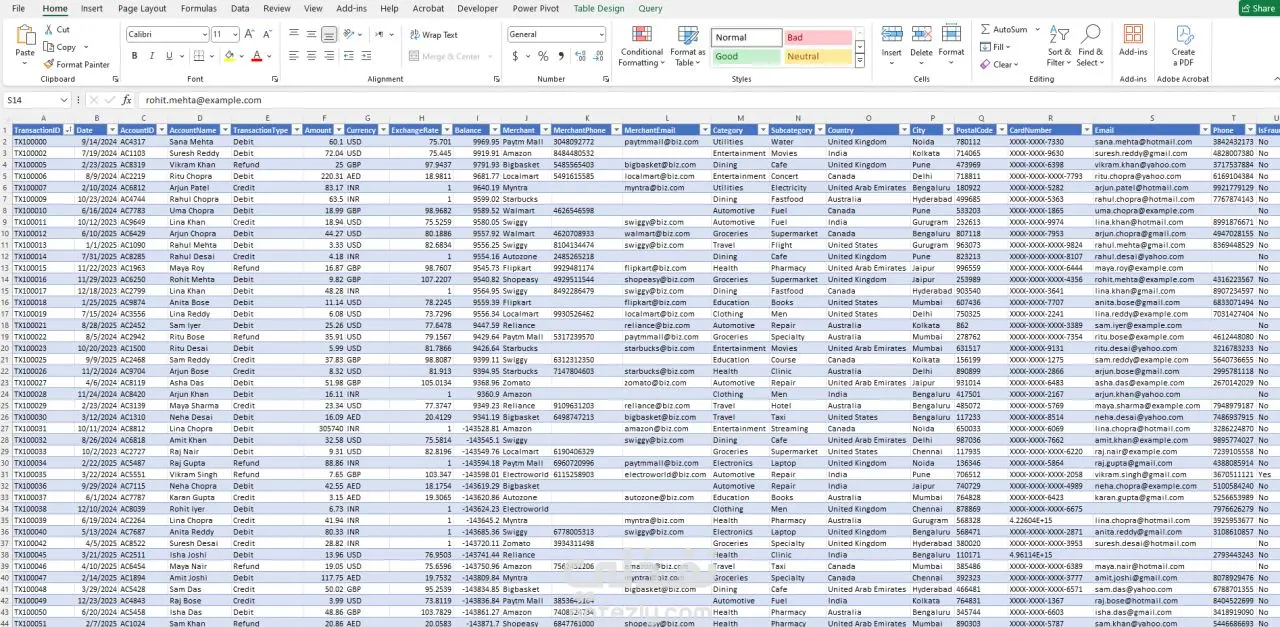Screen dimensions: 1280x627
Task: Open the filter dropdown for the Currency column
Action: tap(381, 130)
